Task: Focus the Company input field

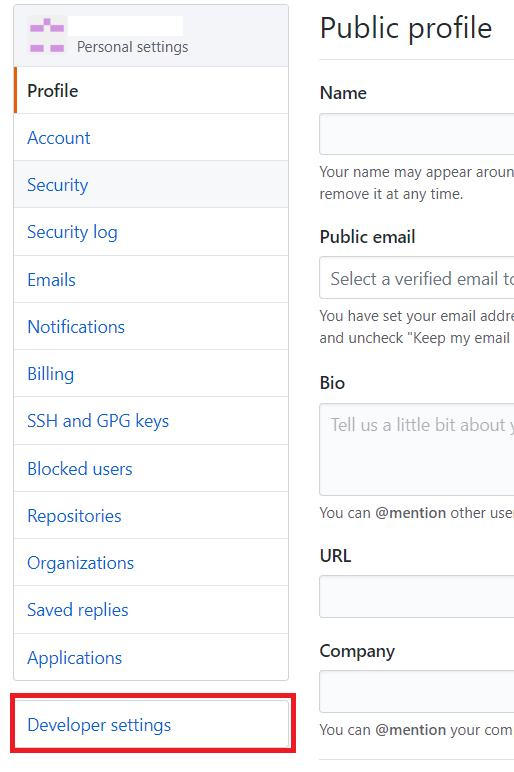Action: click(417, 691)
